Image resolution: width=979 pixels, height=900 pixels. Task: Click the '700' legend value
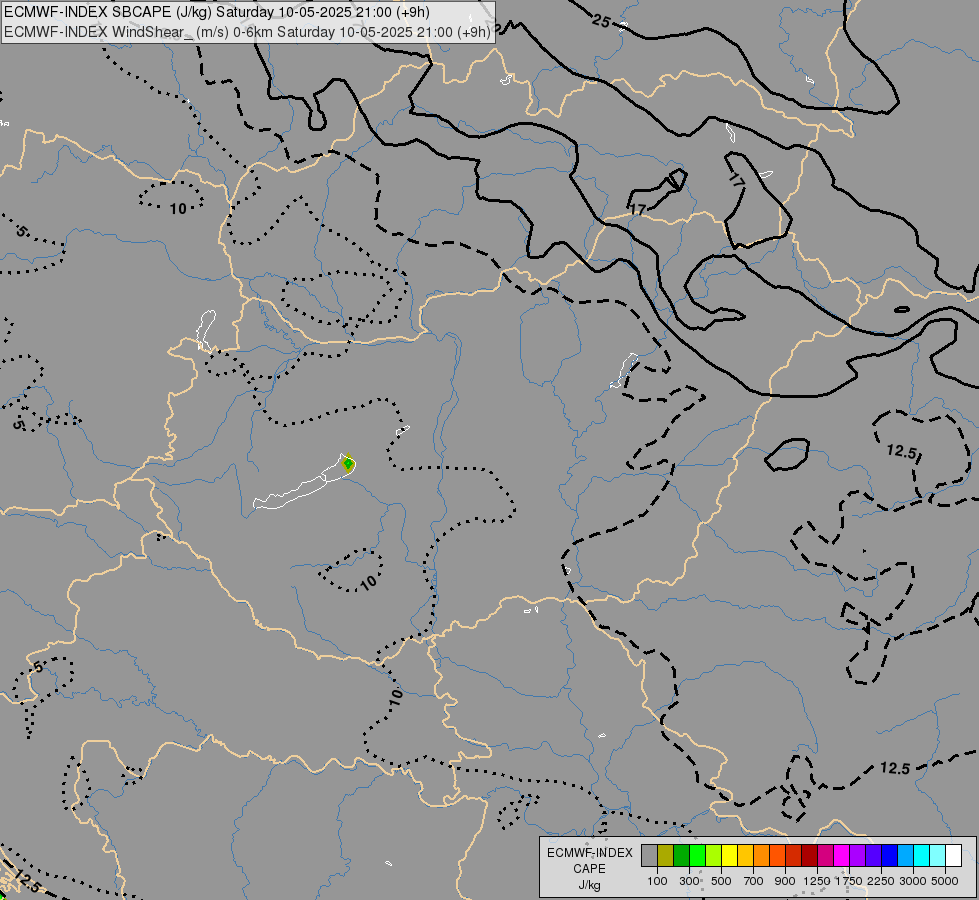[754, 881]
